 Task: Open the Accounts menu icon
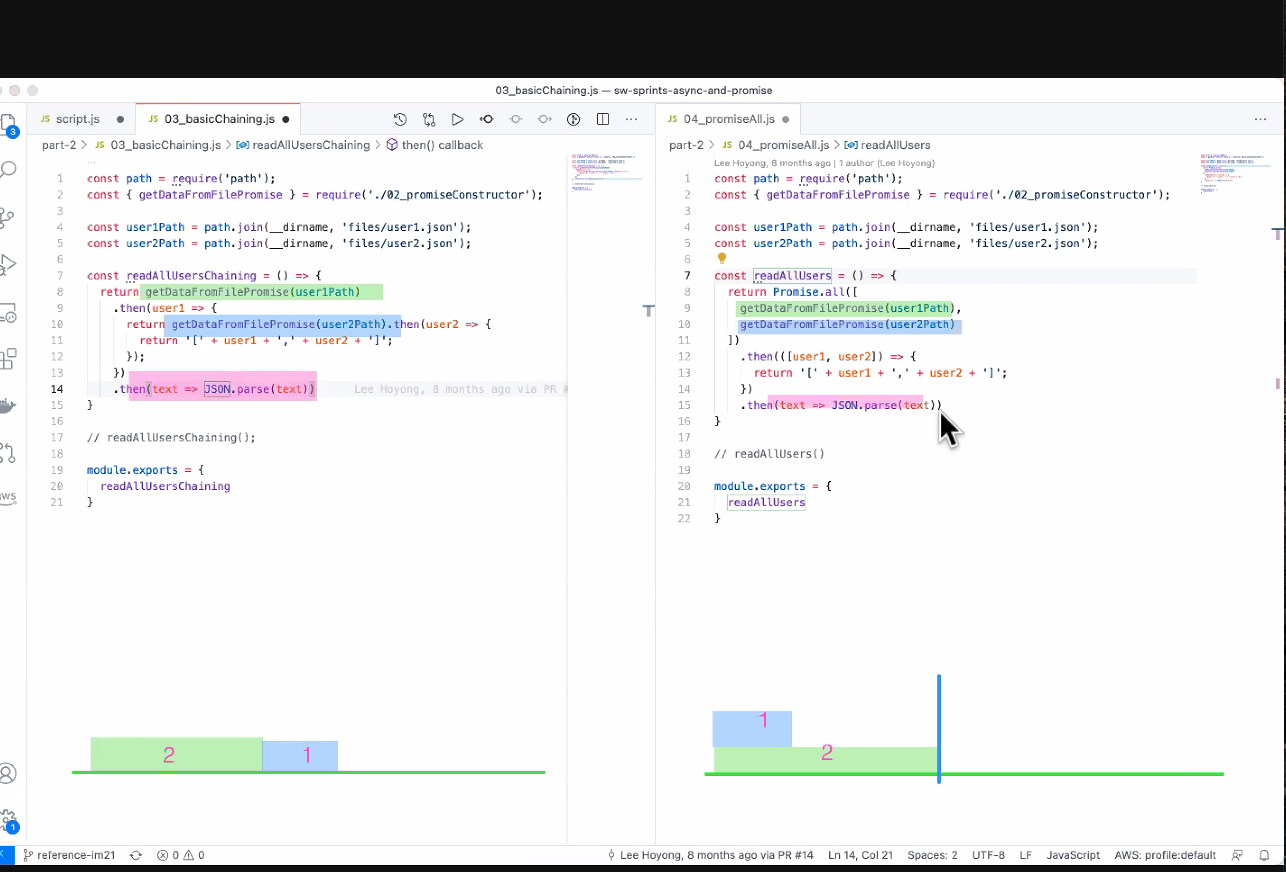click(x=8, y=773)
